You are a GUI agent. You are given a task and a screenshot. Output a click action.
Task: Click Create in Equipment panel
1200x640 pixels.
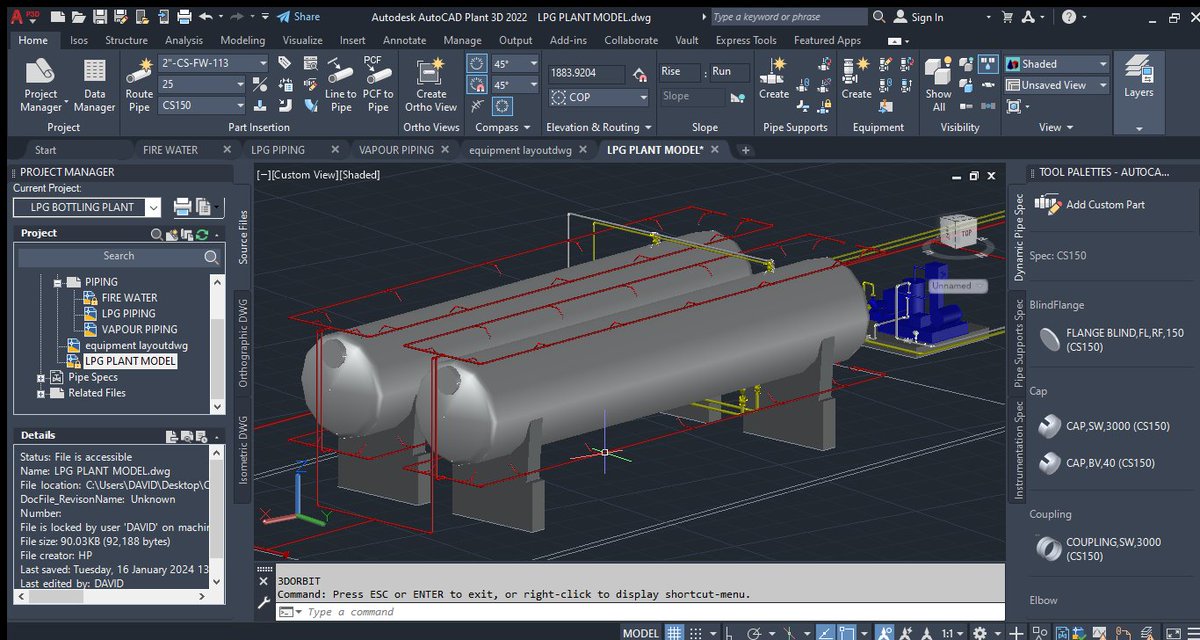(856, 78)
